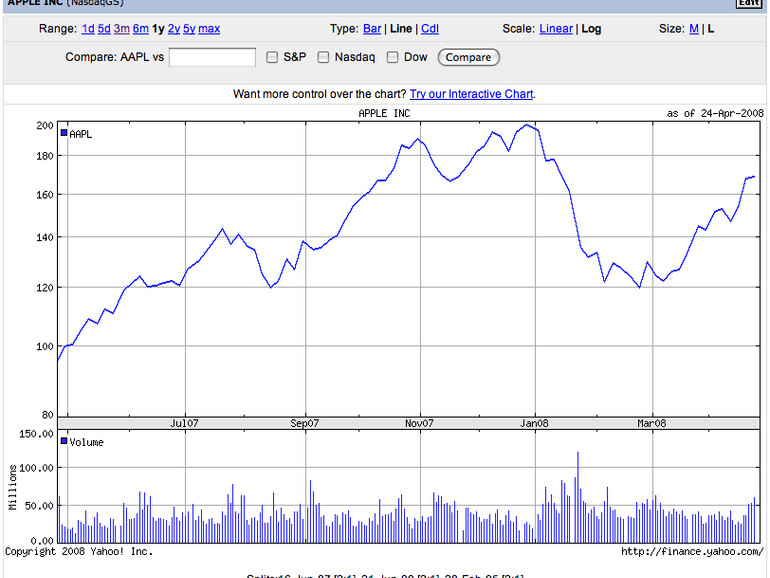Screen dimensions: 770x578
Task: Choose the 3m range link
Action: (122, 29)
